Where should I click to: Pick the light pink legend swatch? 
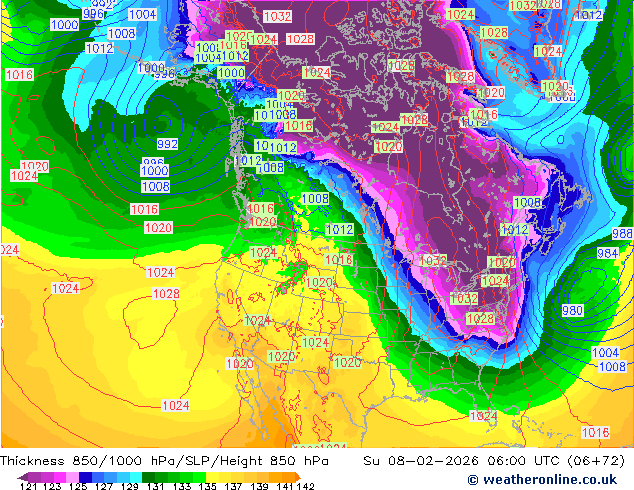click(x=72, y=477)
